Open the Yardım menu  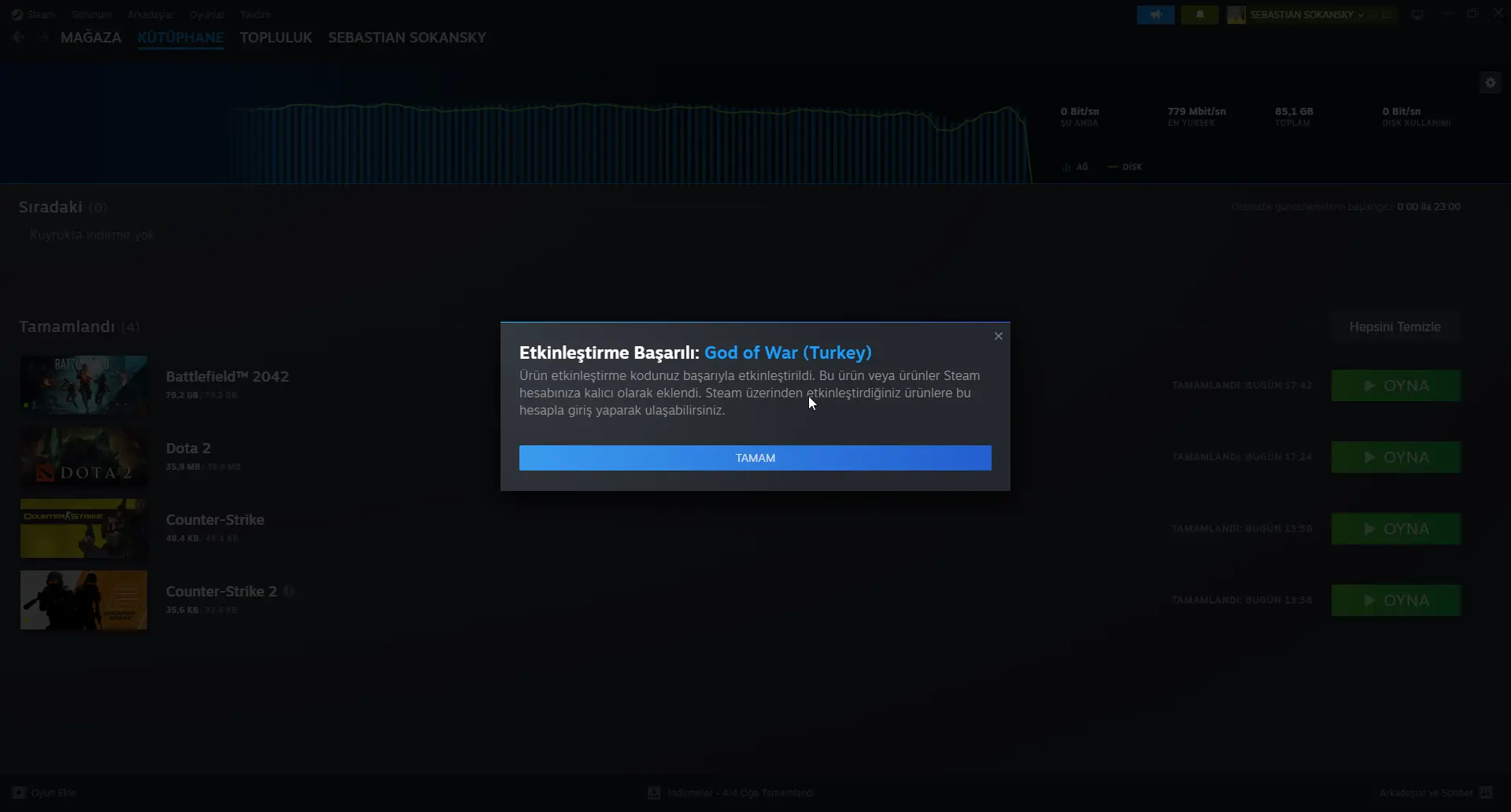[255, 14]
